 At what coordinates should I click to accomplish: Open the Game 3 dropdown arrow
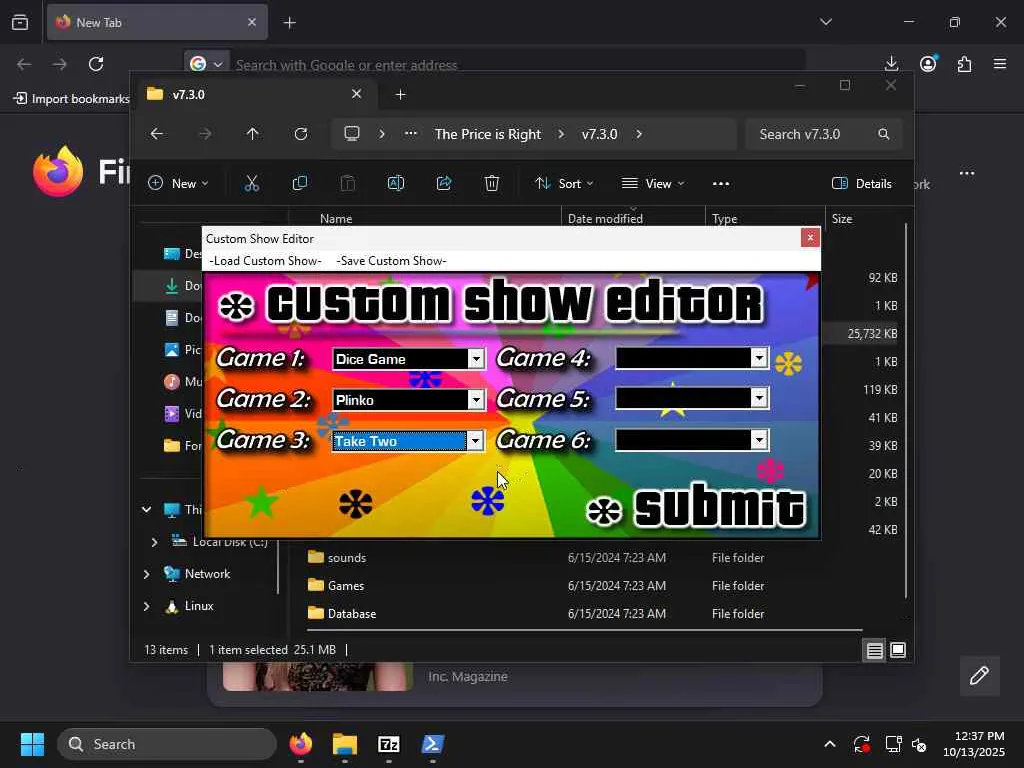475,441
